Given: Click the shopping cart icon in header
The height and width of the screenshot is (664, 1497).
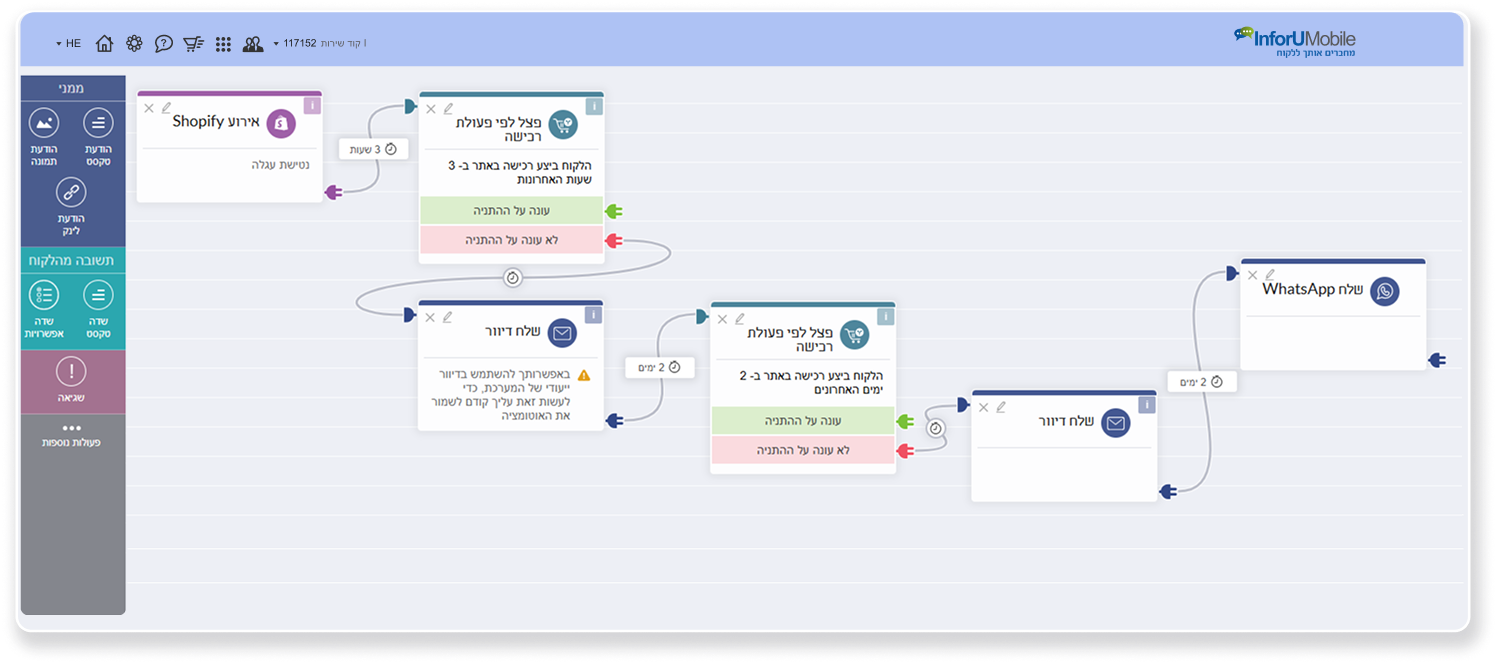Looking at the screenshot, I should 193,43.
